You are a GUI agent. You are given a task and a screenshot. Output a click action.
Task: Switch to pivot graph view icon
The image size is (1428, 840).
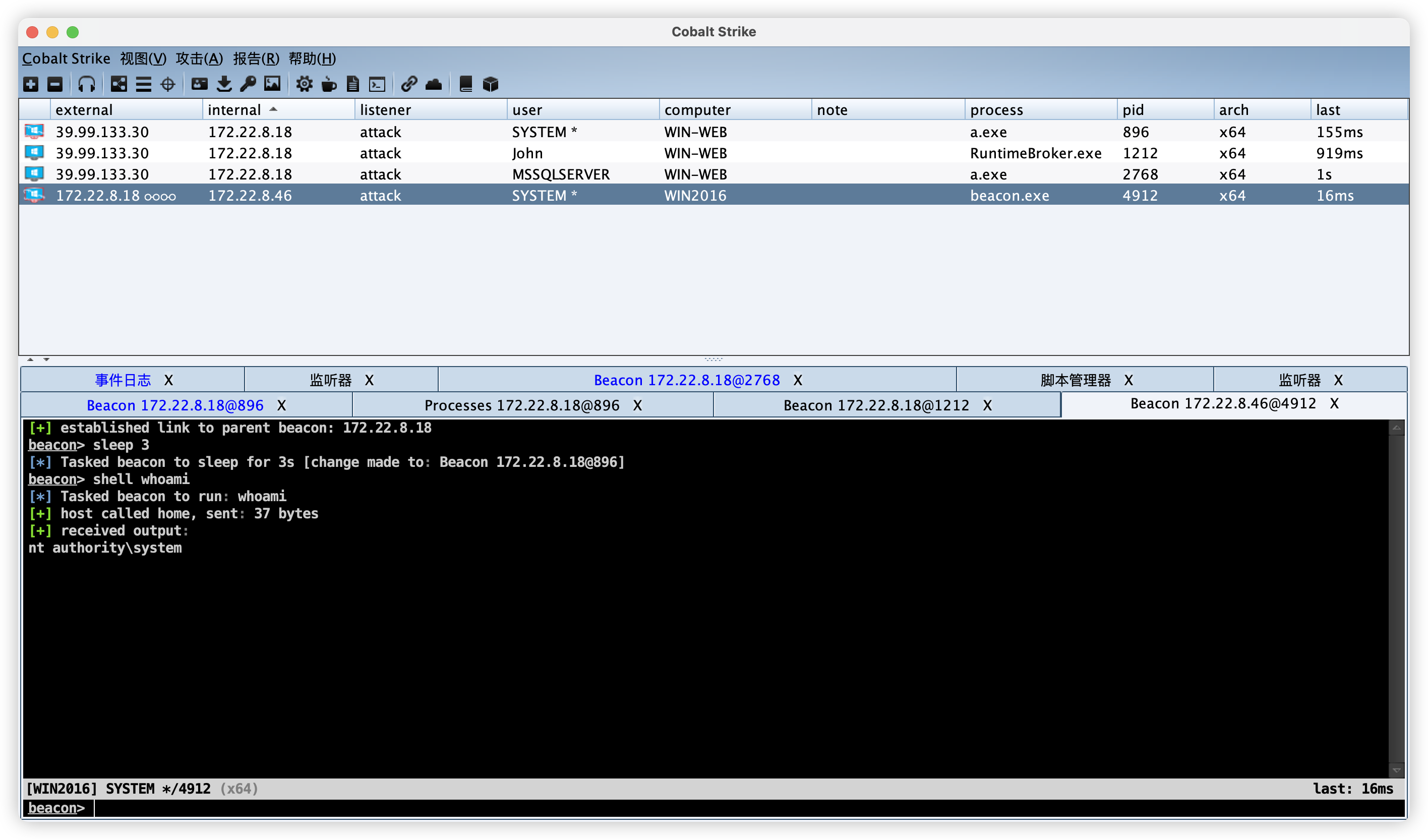[x=118, y=84]
